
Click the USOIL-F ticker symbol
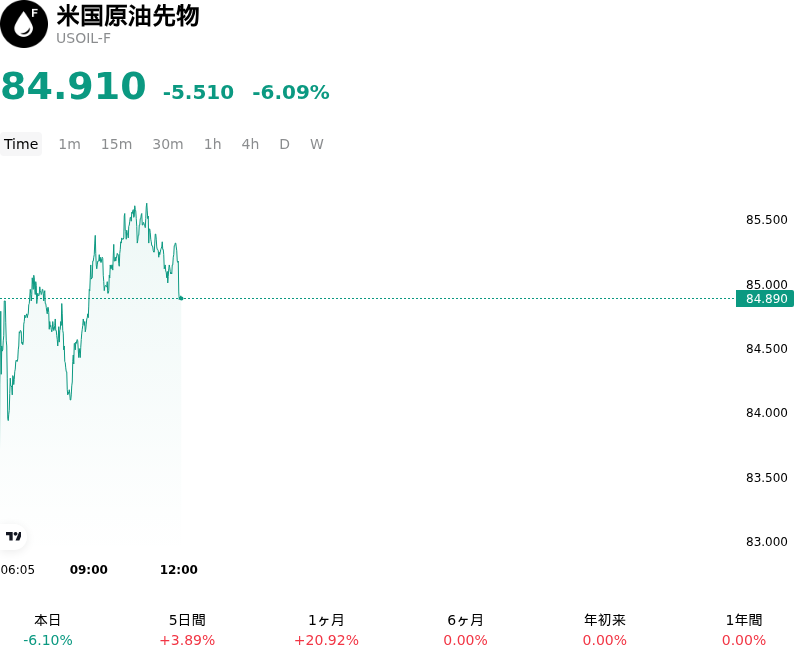83,39
